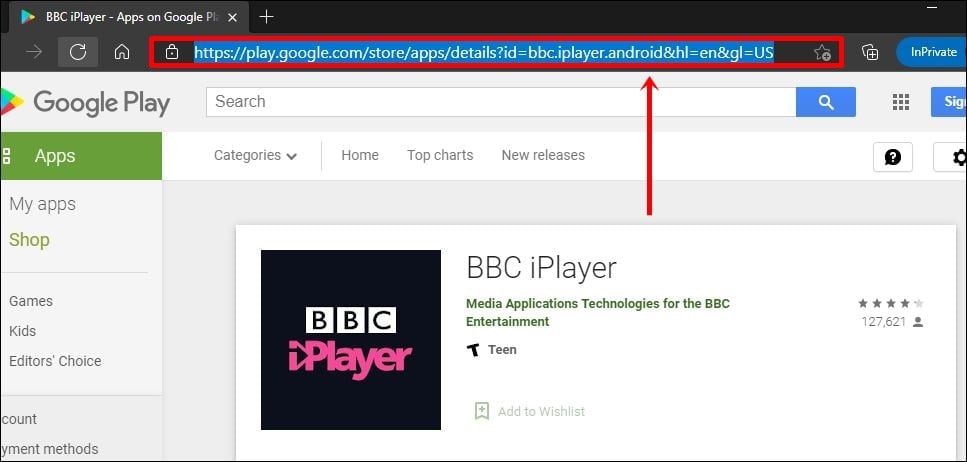Open the Collections icon in toolbar
Viewport: 967px width, 462px height.
tap(870, 52)
